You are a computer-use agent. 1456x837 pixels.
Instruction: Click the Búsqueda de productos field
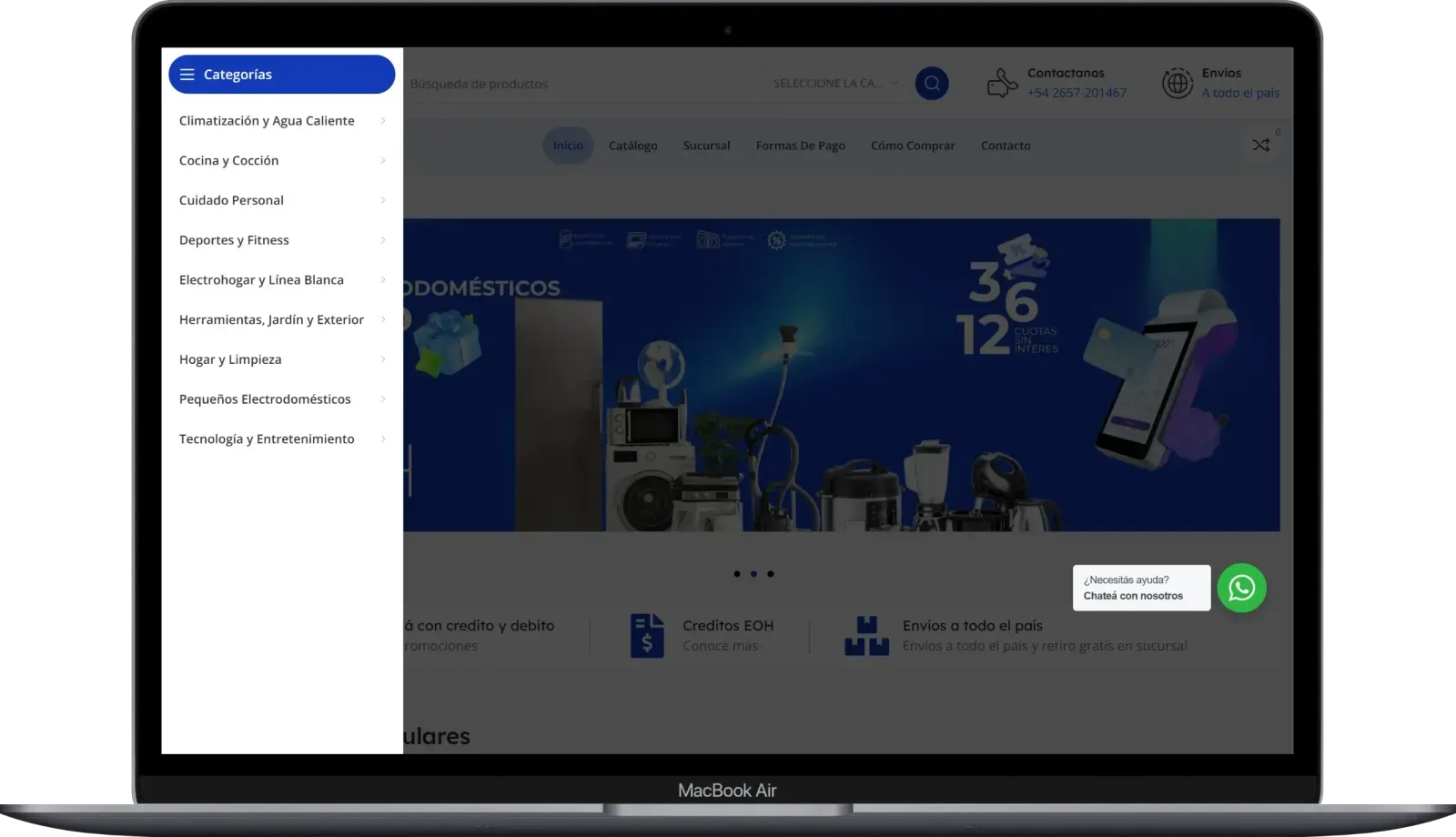(581, 84)
